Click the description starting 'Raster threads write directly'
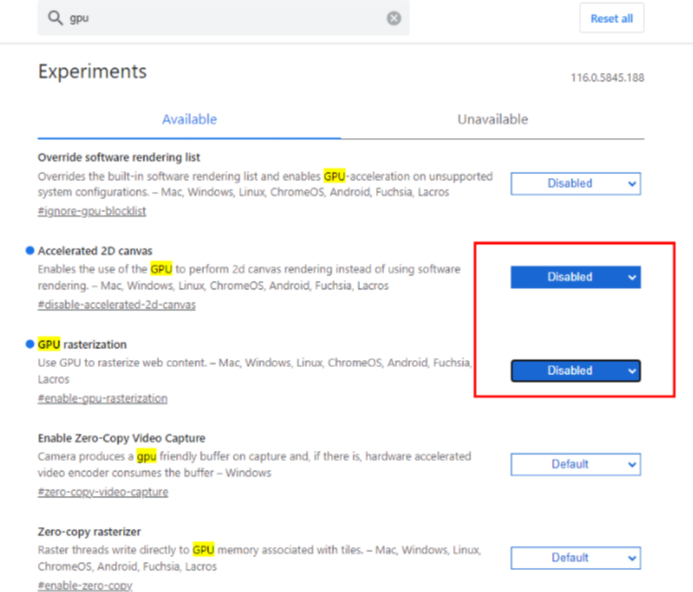The image size is (693, 592). 259,558
